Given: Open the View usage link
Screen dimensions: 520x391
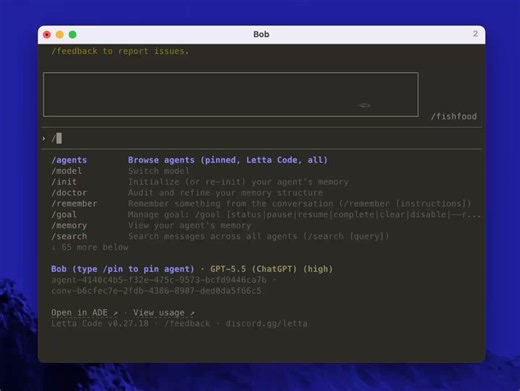Looking at the screenshot, I should 164,313.
